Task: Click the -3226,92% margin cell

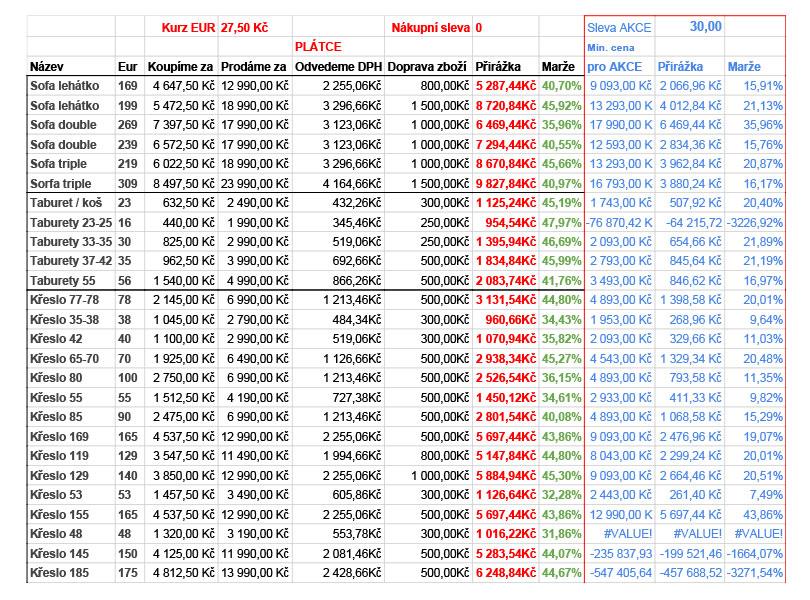Action: click(x=755, y=223)
